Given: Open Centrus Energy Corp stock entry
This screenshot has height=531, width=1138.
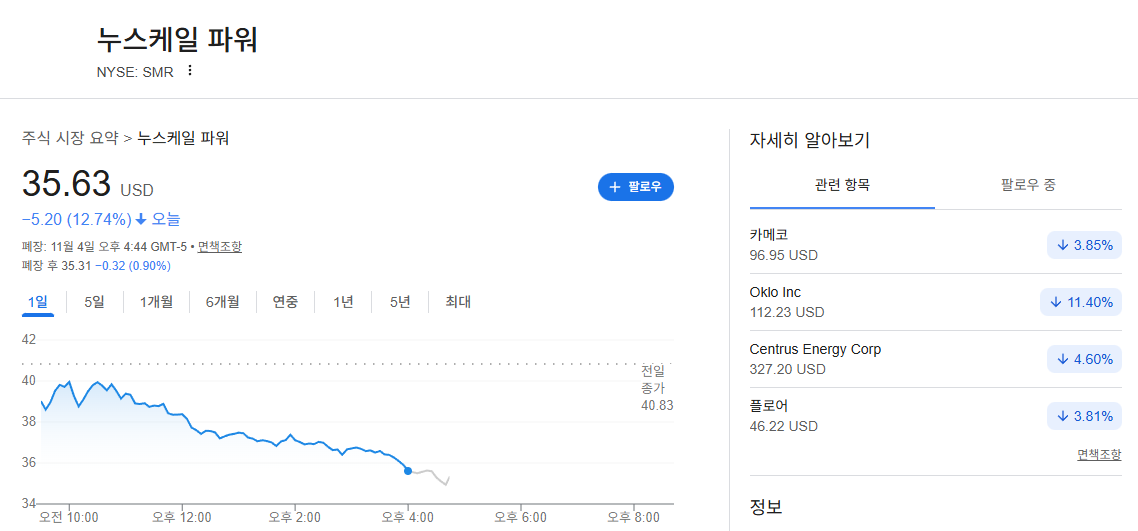Looking at the screenshot, I should point(936,359).
